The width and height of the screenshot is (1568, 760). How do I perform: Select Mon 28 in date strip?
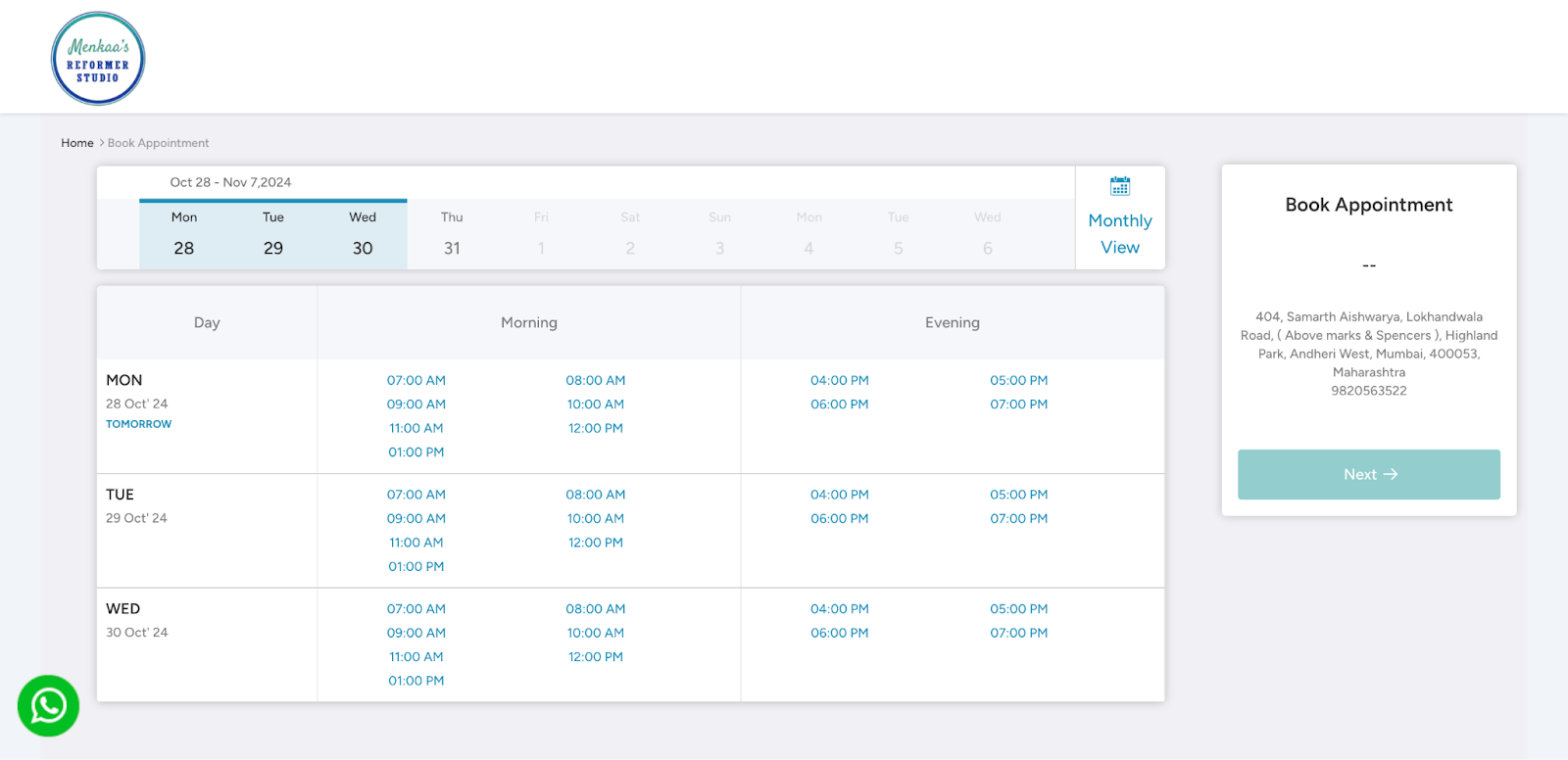pos(184,235)
